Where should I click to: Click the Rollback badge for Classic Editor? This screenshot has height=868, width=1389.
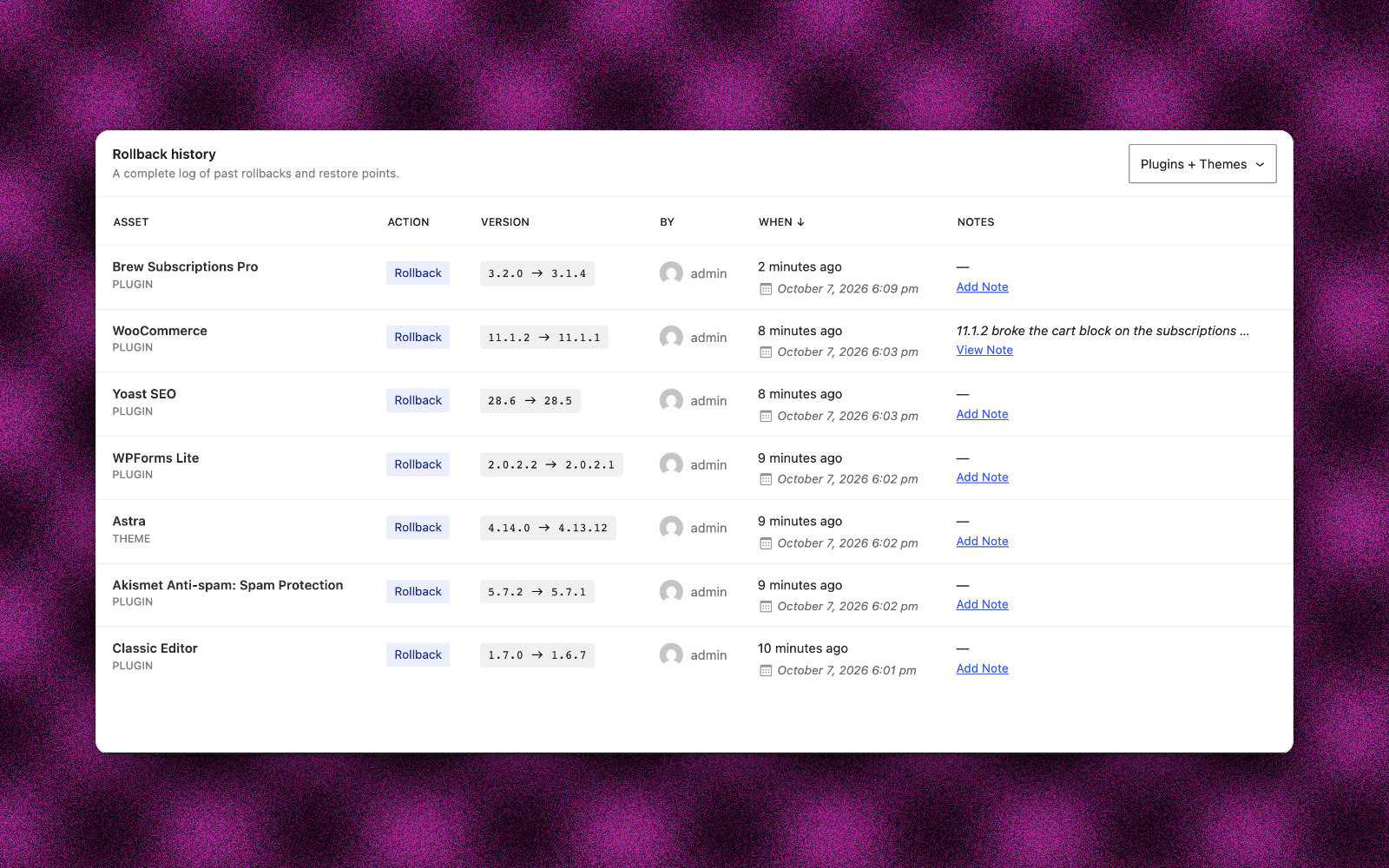click(418, 655)
